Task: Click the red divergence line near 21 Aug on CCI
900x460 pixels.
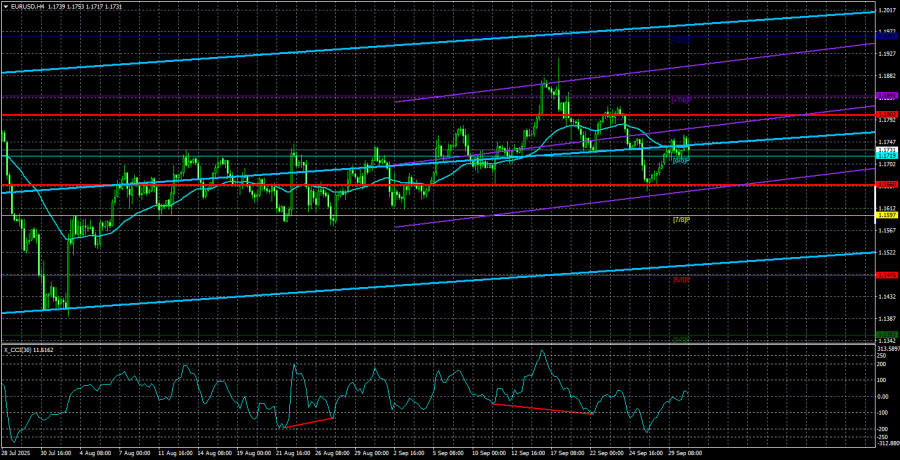Action: 309,422
